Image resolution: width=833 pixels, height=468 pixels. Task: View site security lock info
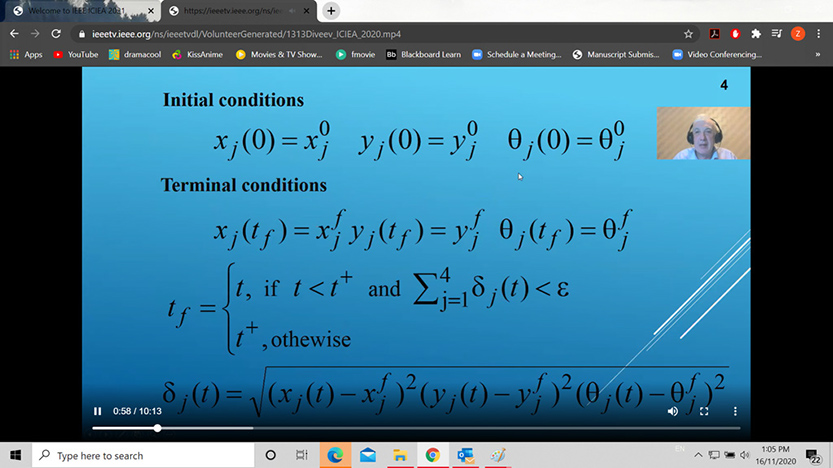click(81, 34)
